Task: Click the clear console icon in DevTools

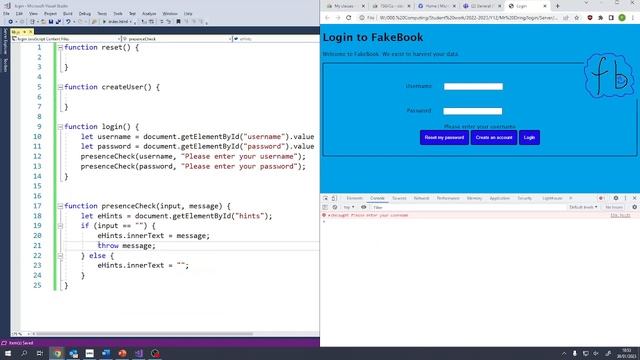Action: (335, 207)
